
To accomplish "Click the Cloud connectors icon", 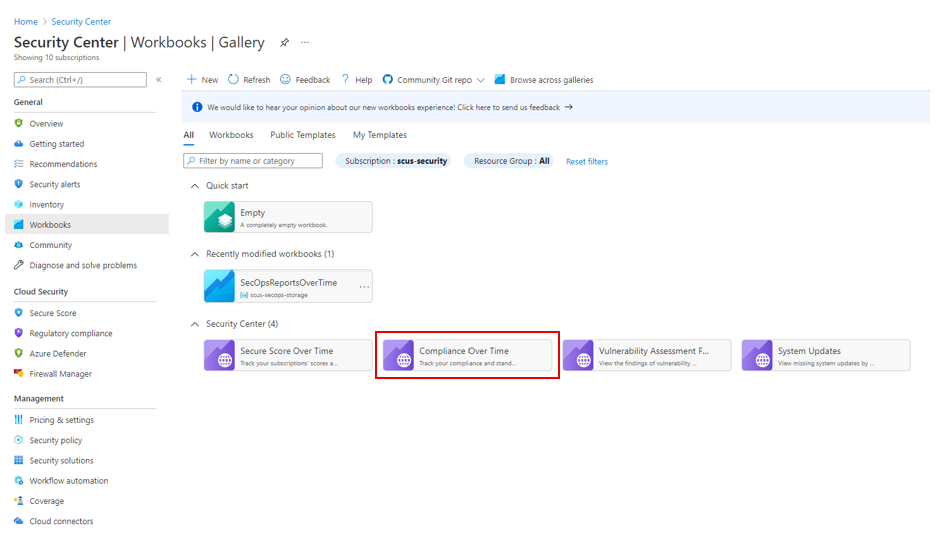I will pyautogui.click(x=19, y=521).
